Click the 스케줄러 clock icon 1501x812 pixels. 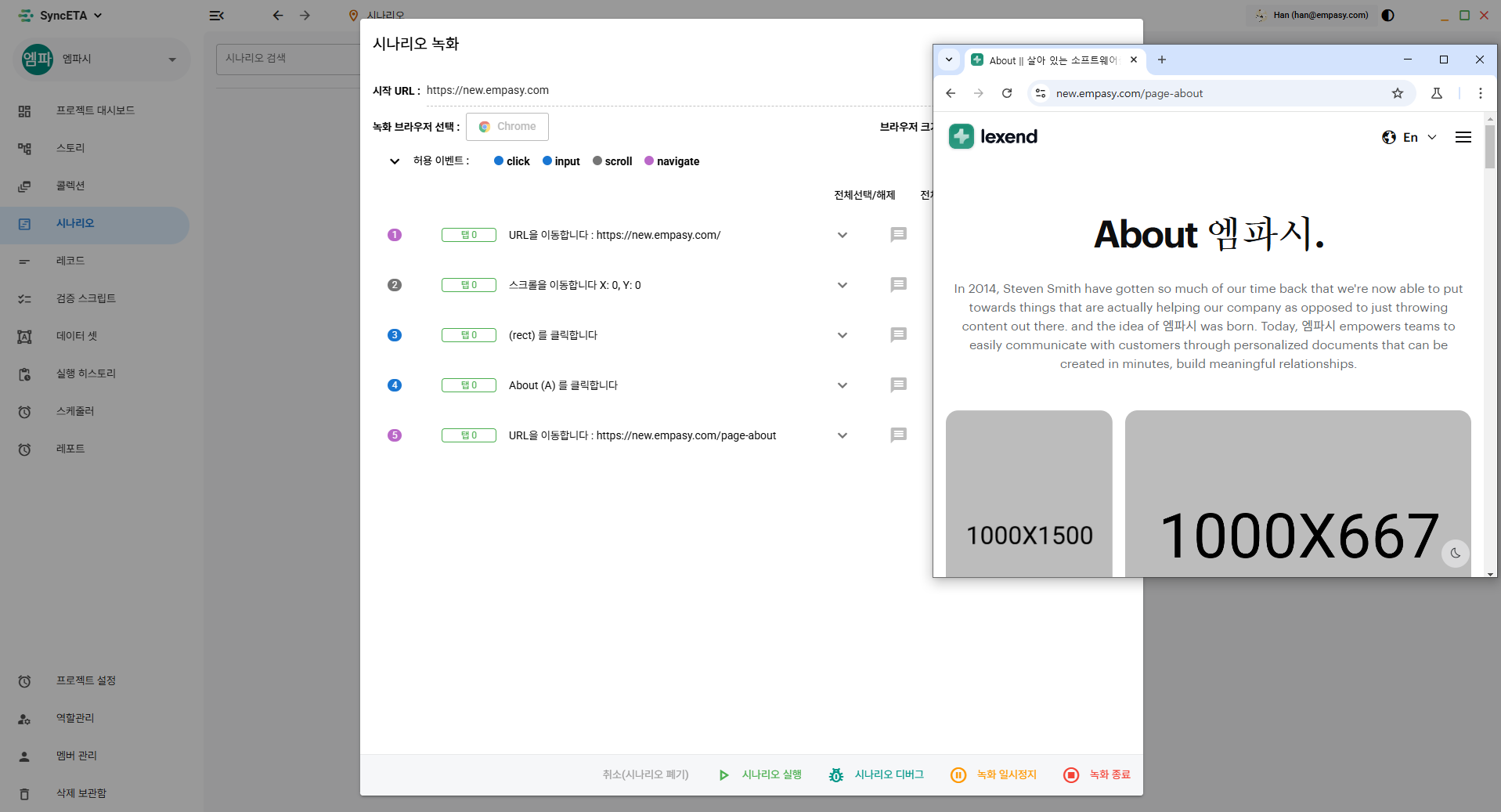(24, 412)
